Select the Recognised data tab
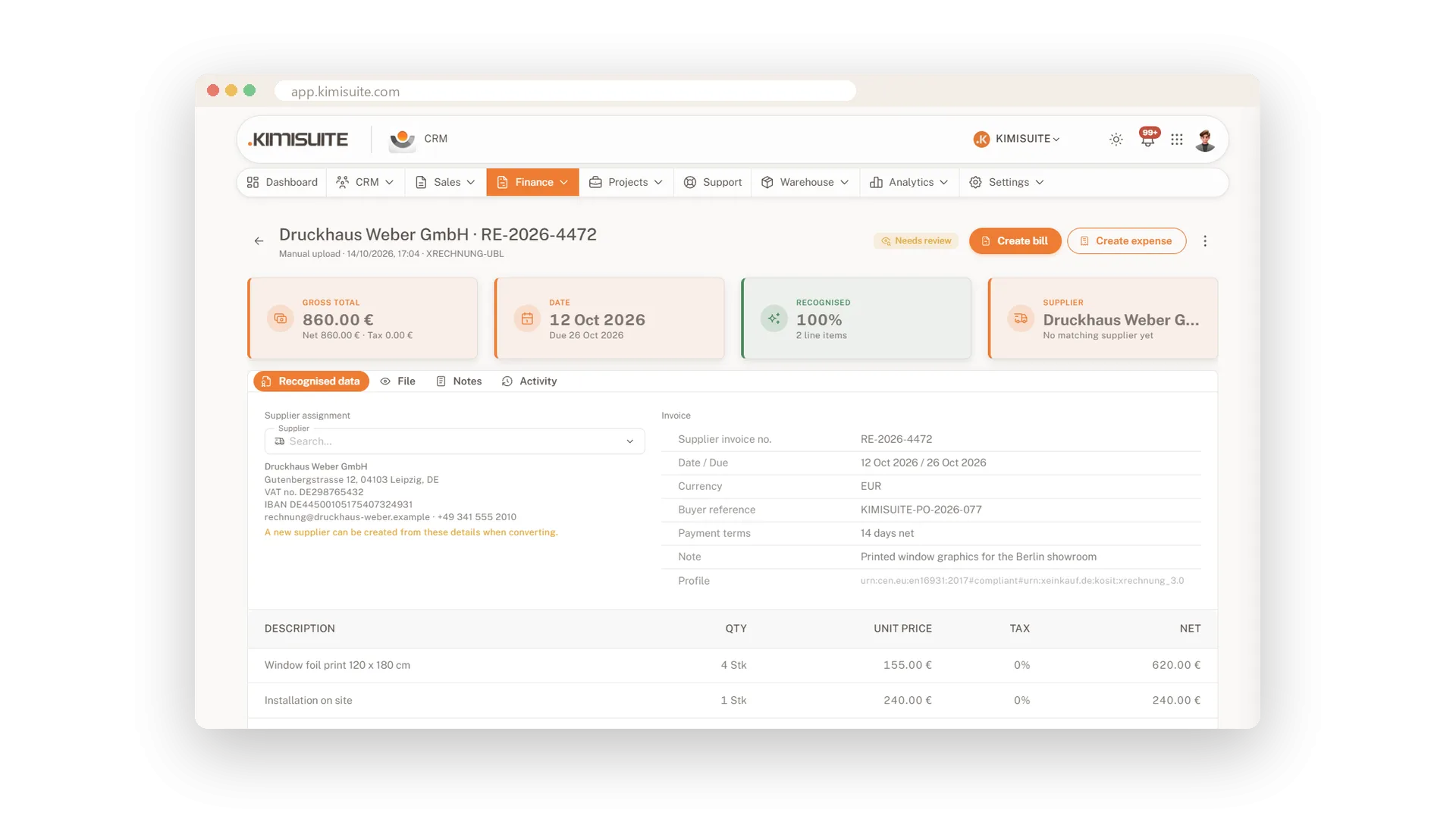 tap(312, 381)
